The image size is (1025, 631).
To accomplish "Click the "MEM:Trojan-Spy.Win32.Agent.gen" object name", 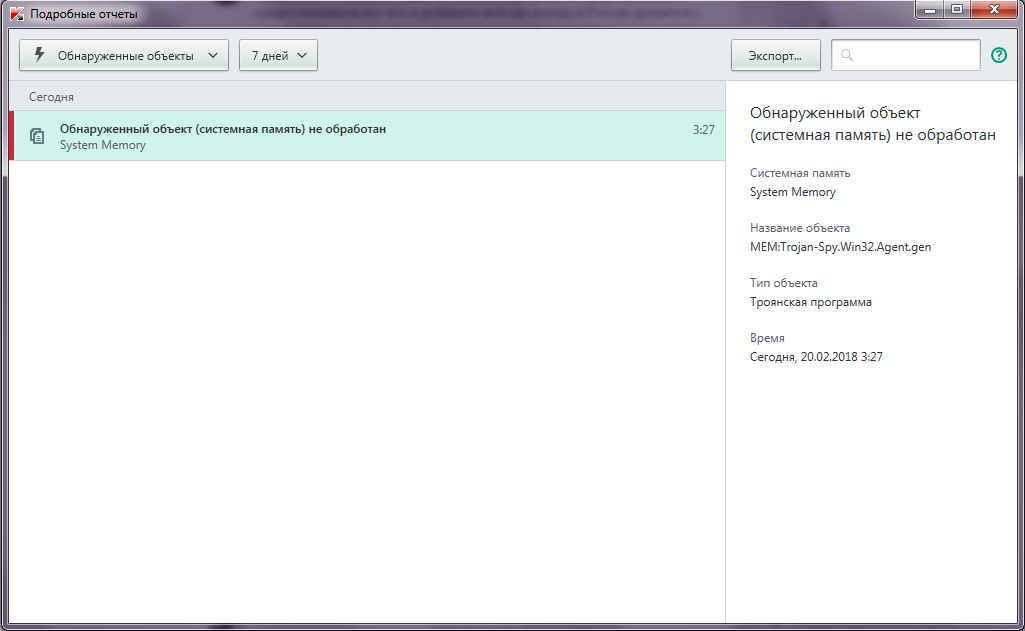I will tap(840, 247).
